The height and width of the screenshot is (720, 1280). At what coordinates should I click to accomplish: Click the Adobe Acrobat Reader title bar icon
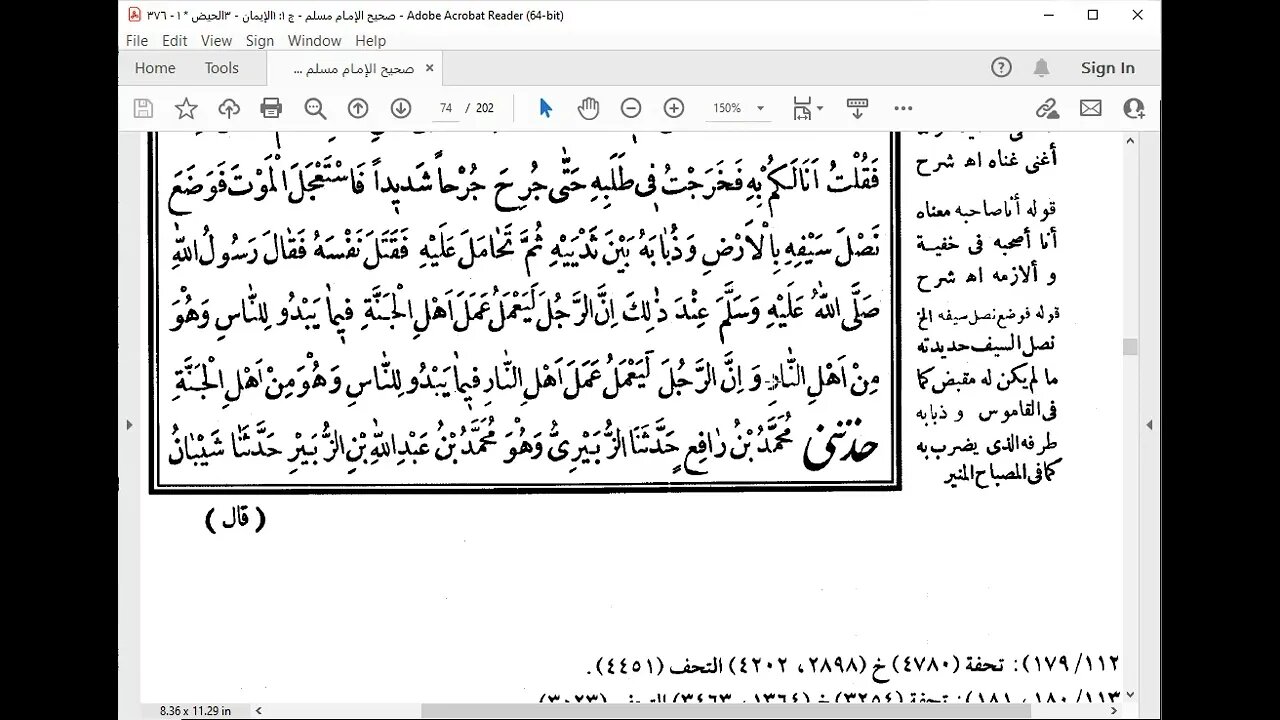pos(135,15)
